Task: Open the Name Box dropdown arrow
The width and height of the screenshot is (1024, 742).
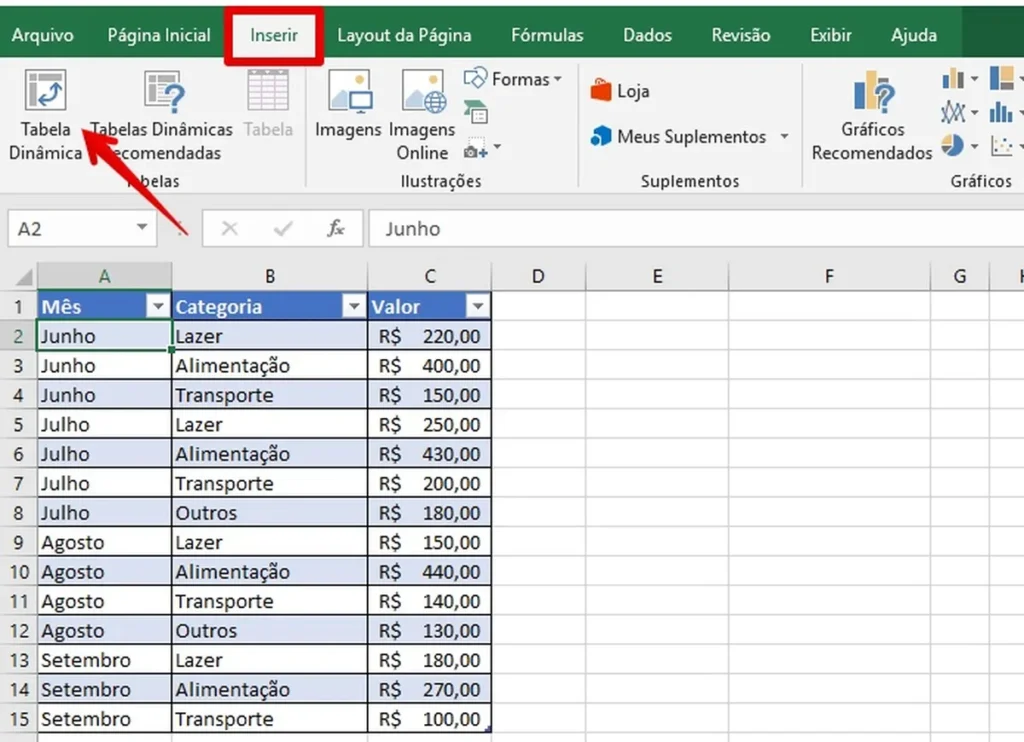Action: coord(140,228)
